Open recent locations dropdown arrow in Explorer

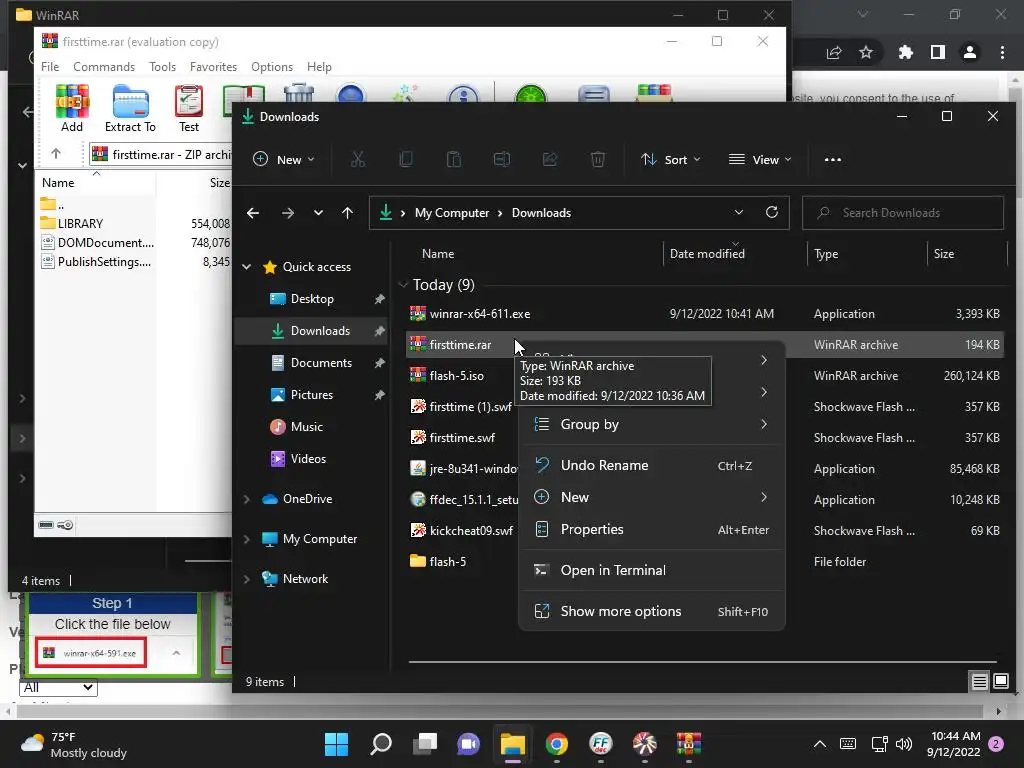pyautogui.click(x=318, y=213)
